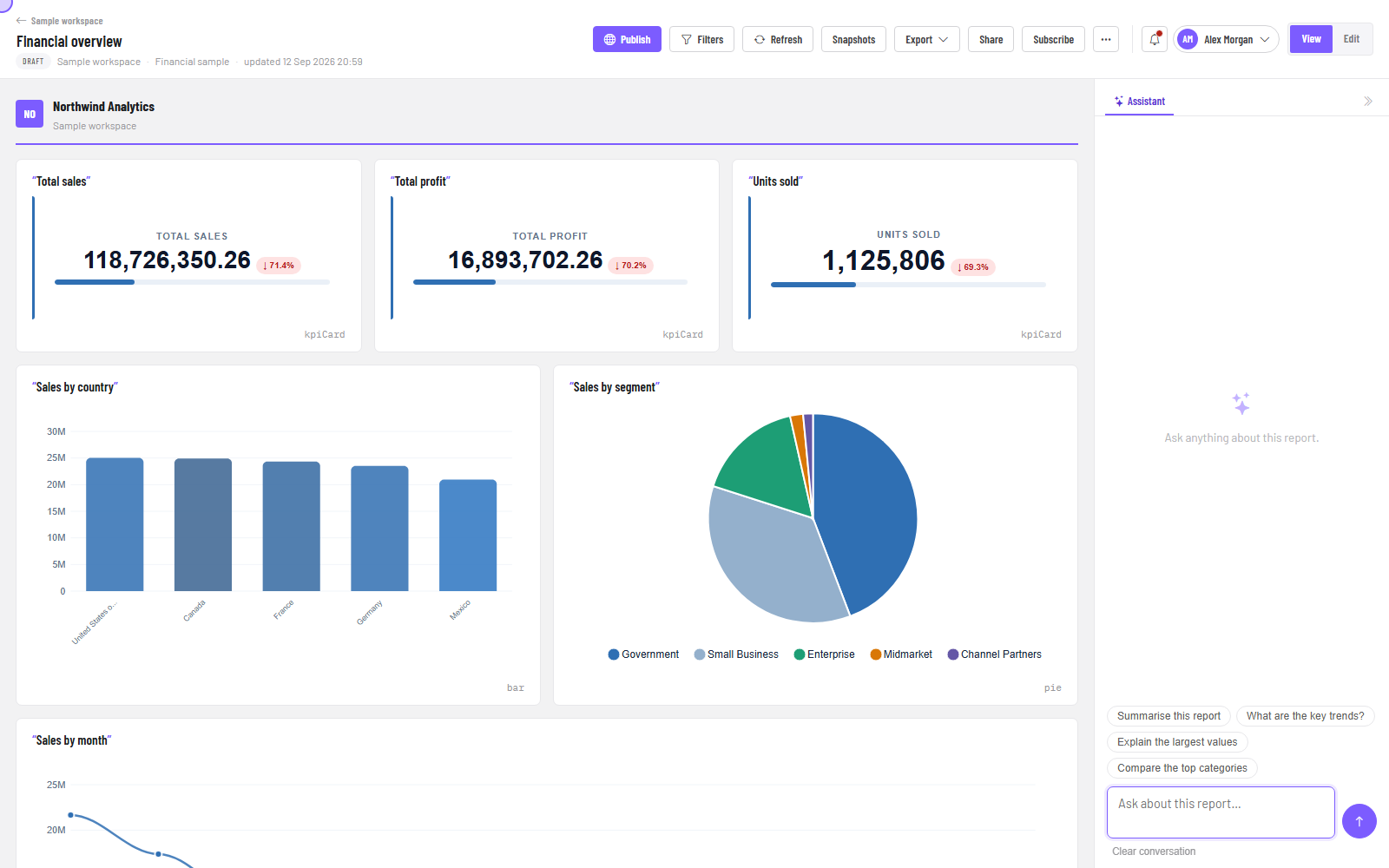
Task: Toggle Enterprise legend entry
Action: coord(824,654)
